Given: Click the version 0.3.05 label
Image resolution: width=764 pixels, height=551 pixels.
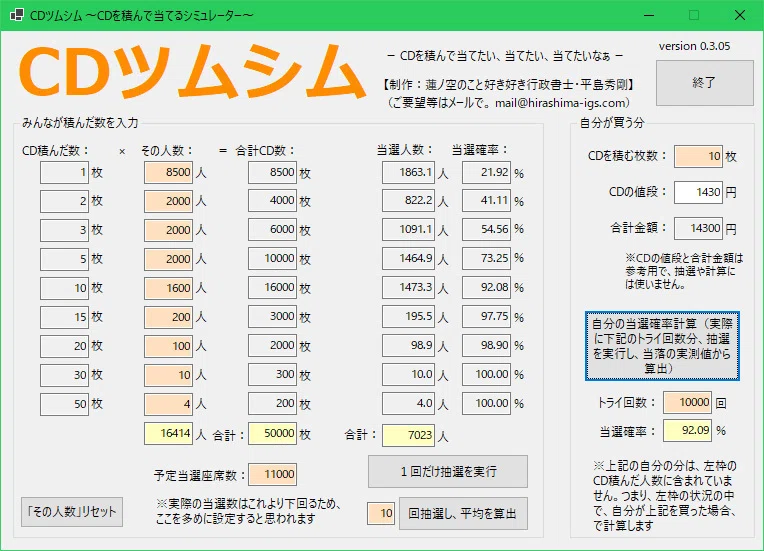Looking at the screenshot, I should (x=694, y=46).
